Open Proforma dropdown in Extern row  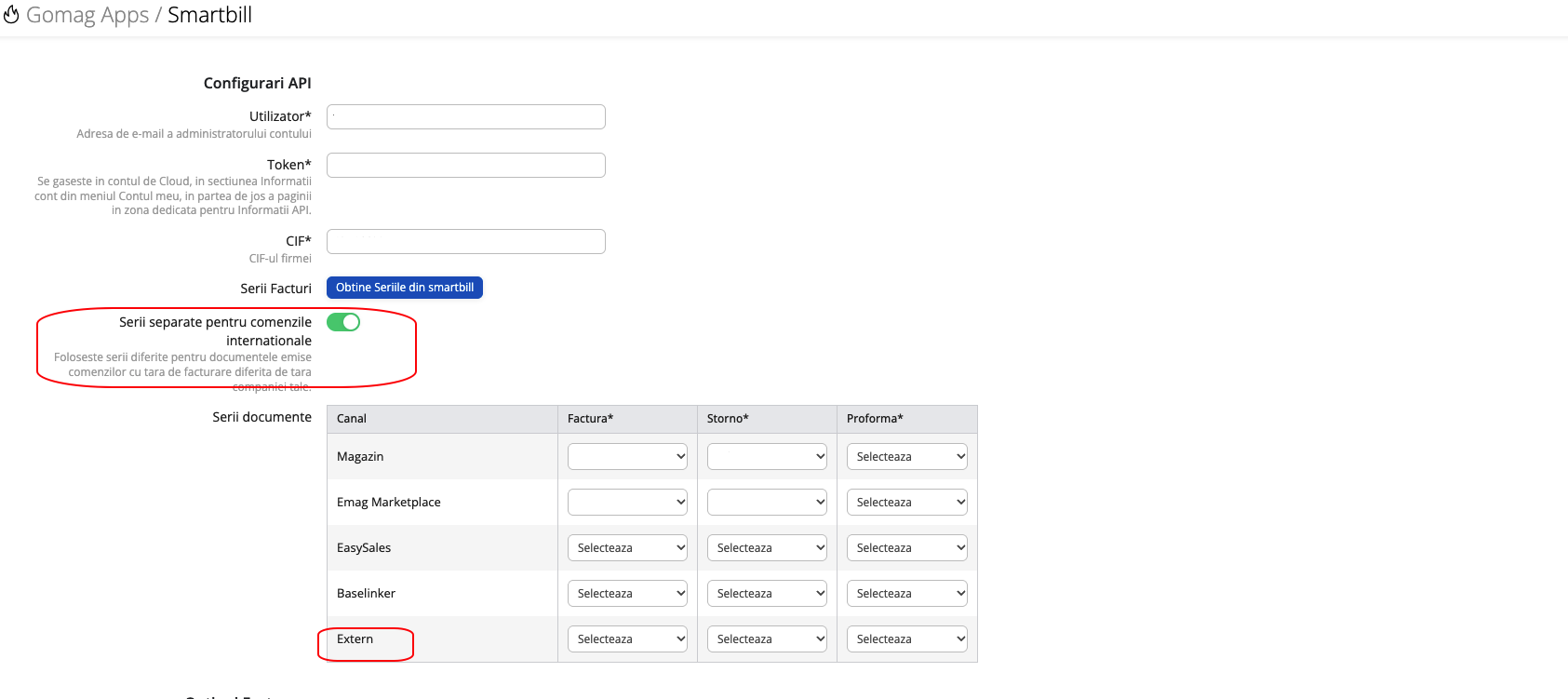(907, 639)
